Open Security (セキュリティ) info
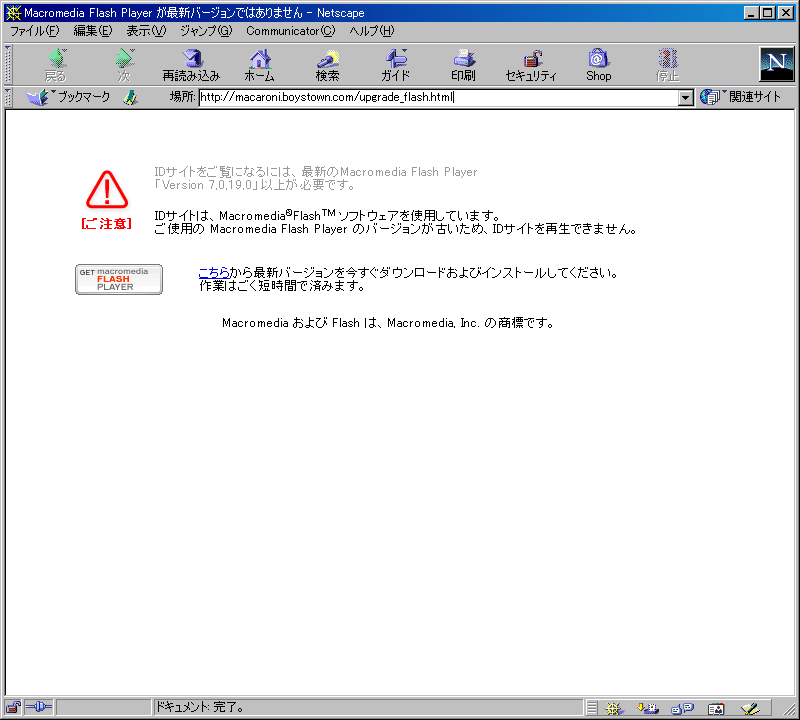 531,65
